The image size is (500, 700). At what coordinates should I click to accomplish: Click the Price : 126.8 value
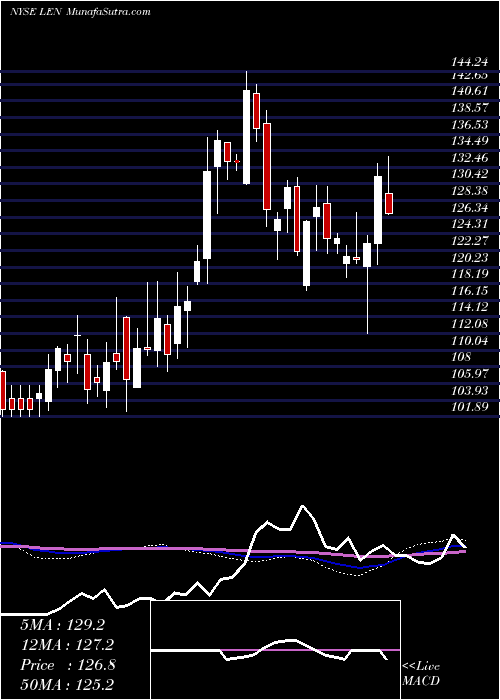click(68, 665)
